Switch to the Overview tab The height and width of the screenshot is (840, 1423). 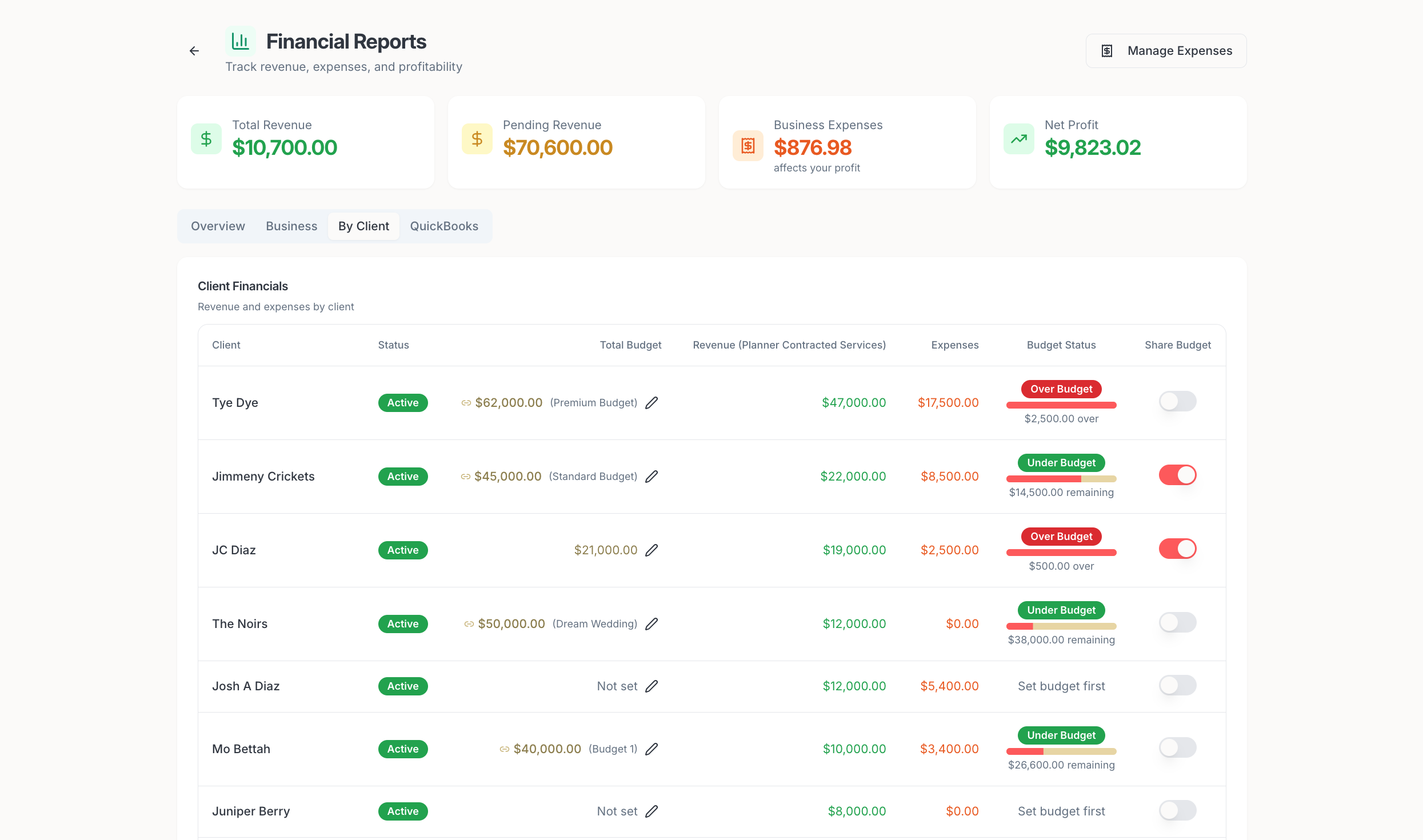pyautogui.click(x=218, y=226)
